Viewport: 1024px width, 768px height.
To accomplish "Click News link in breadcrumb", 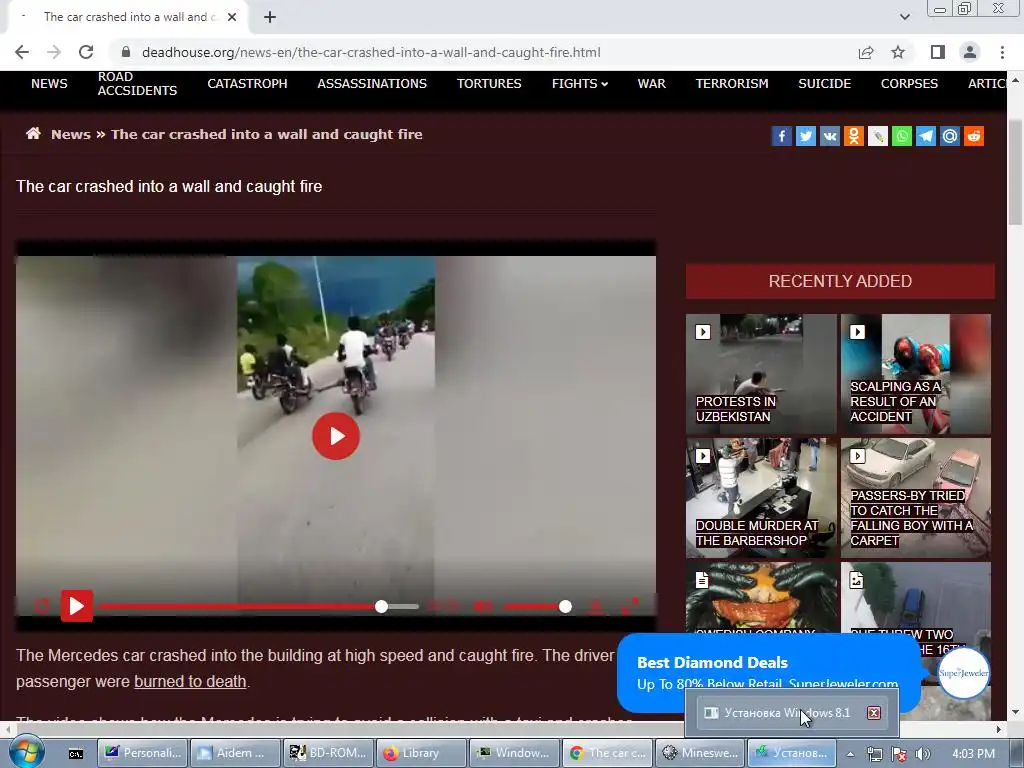I will 71,134.
